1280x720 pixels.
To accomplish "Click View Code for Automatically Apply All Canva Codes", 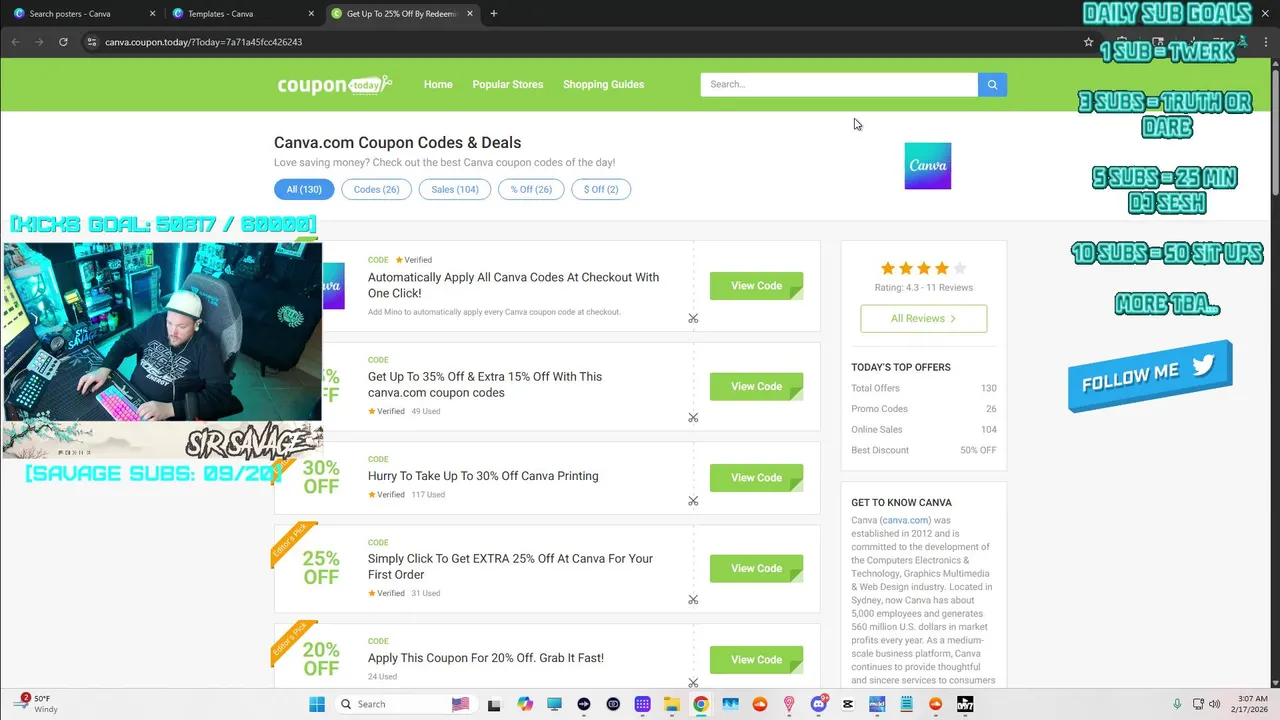I will 756,286.
